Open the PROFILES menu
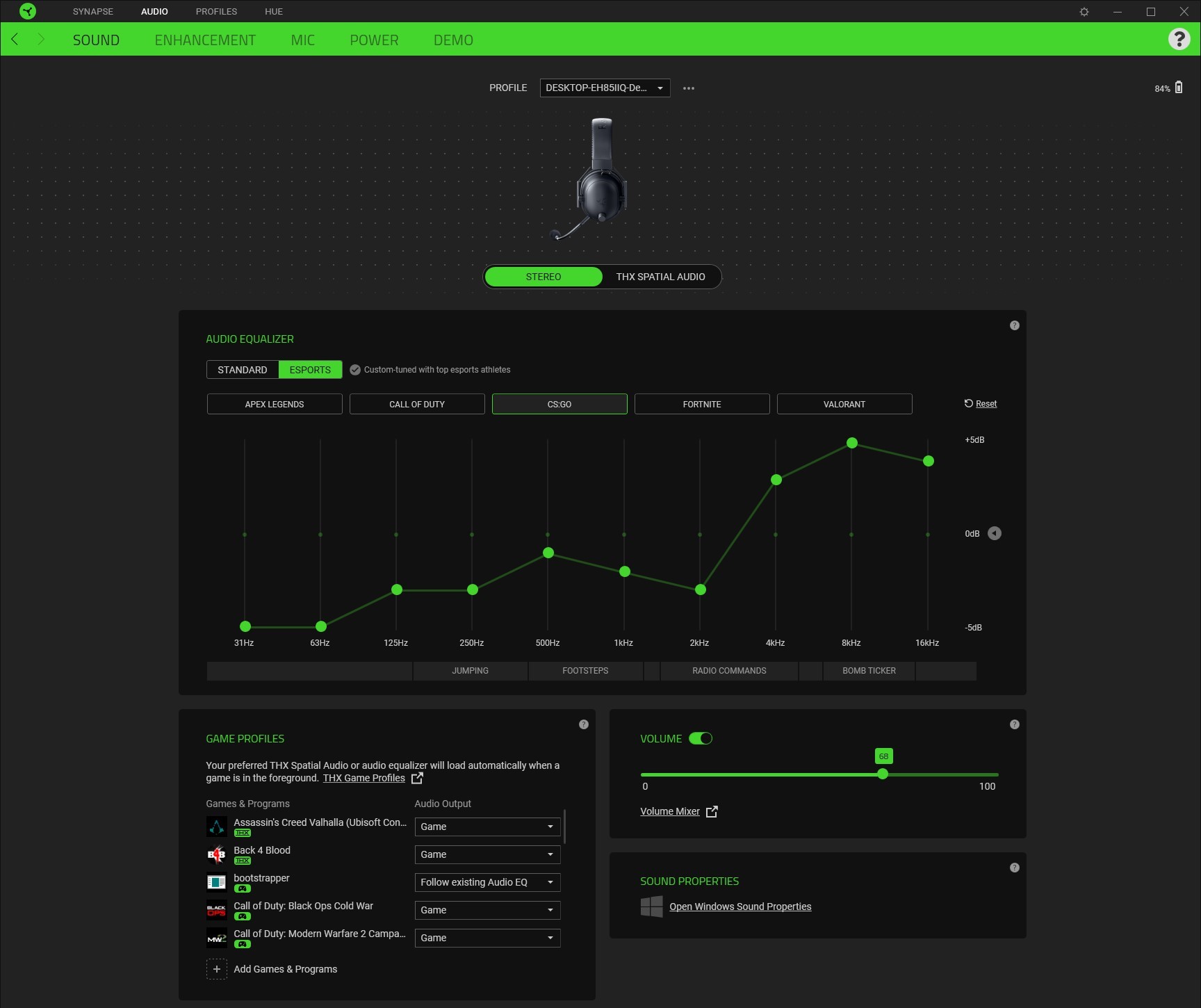The width and height of the screenshot is (1201, 1008). pos(216,11)
